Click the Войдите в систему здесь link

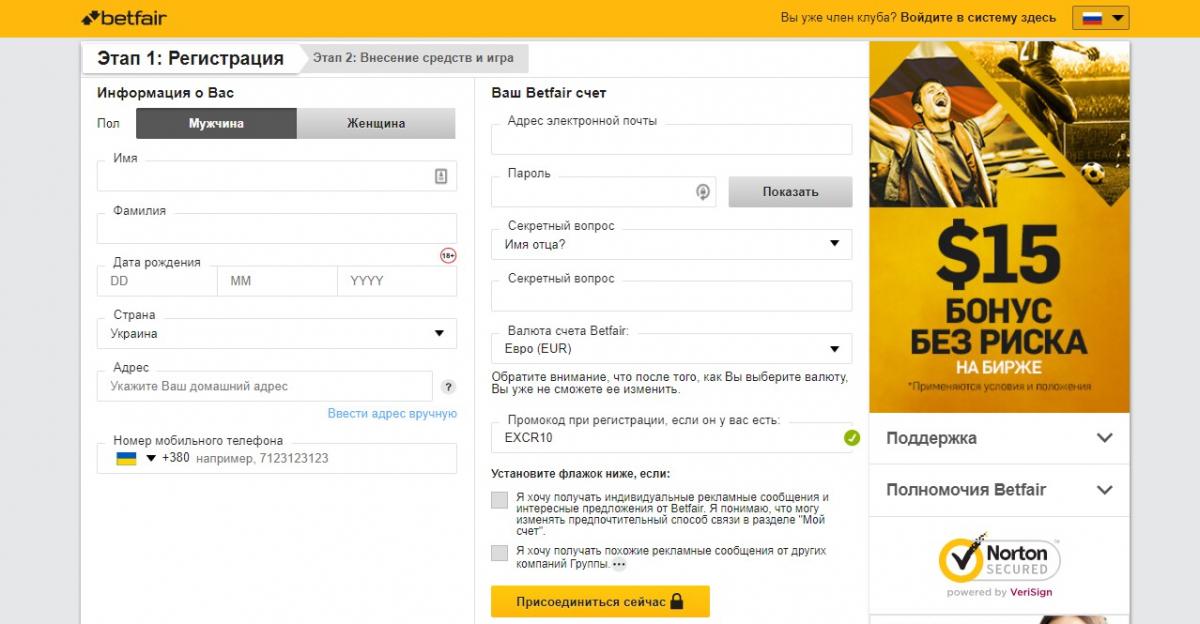pyautogui.click(x=978, y=18)
